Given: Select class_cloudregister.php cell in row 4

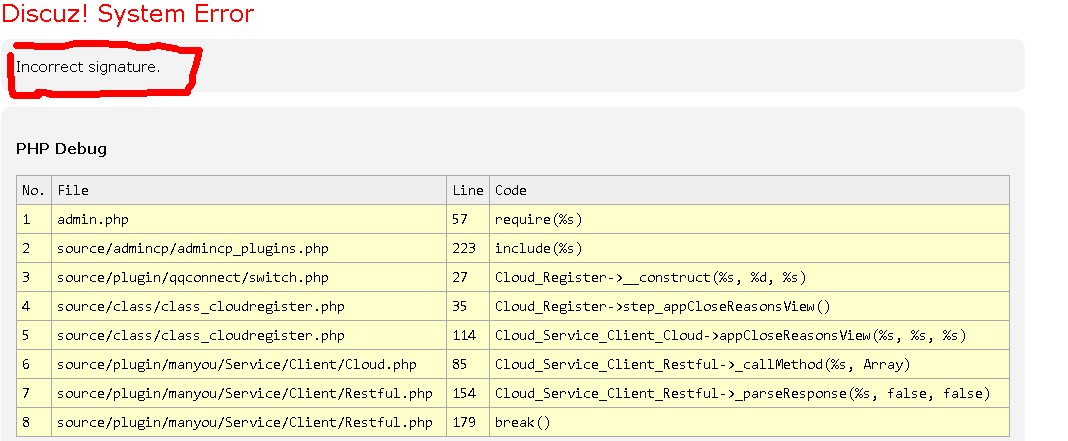Looking at the screenshot, I should 249,306.
